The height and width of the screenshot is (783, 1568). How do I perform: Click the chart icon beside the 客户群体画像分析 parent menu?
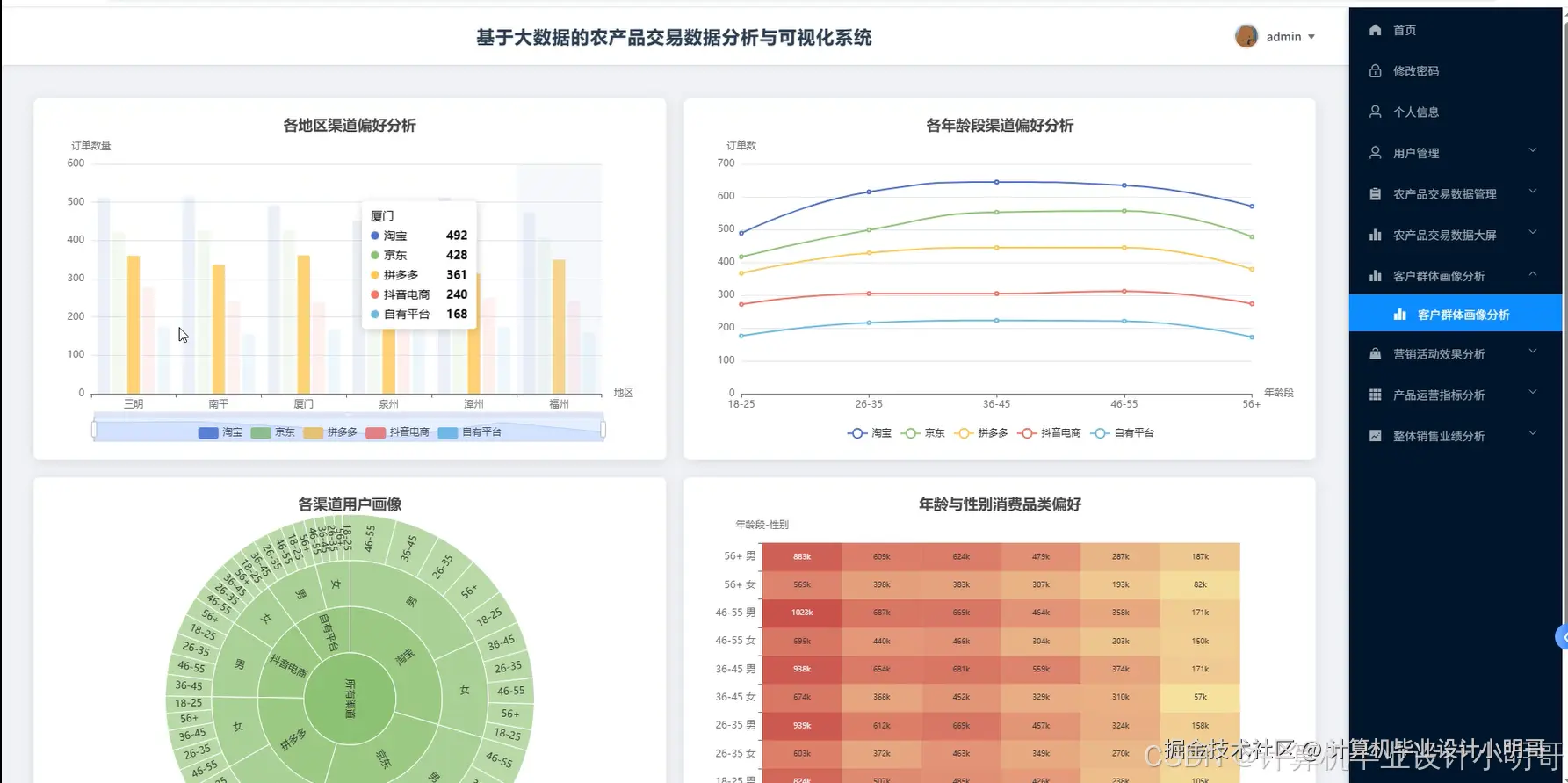[1375, 276]
